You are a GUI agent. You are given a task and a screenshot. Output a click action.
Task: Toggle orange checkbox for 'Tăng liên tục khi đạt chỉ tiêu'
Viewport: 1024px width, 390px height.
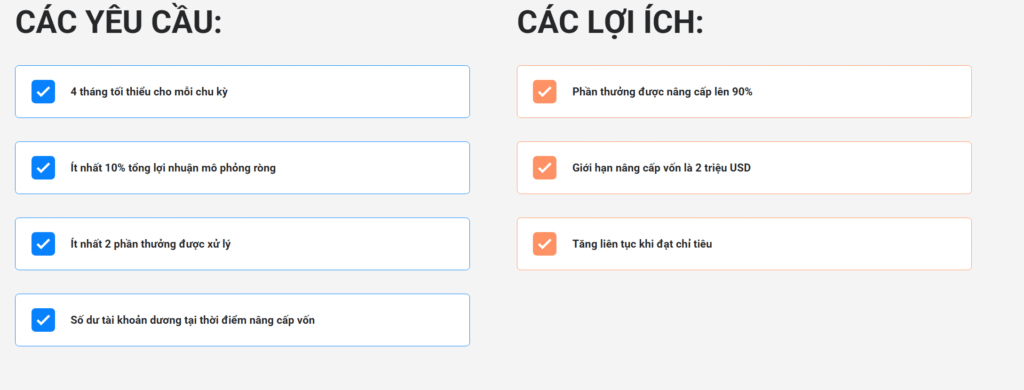tap(545, 244)
